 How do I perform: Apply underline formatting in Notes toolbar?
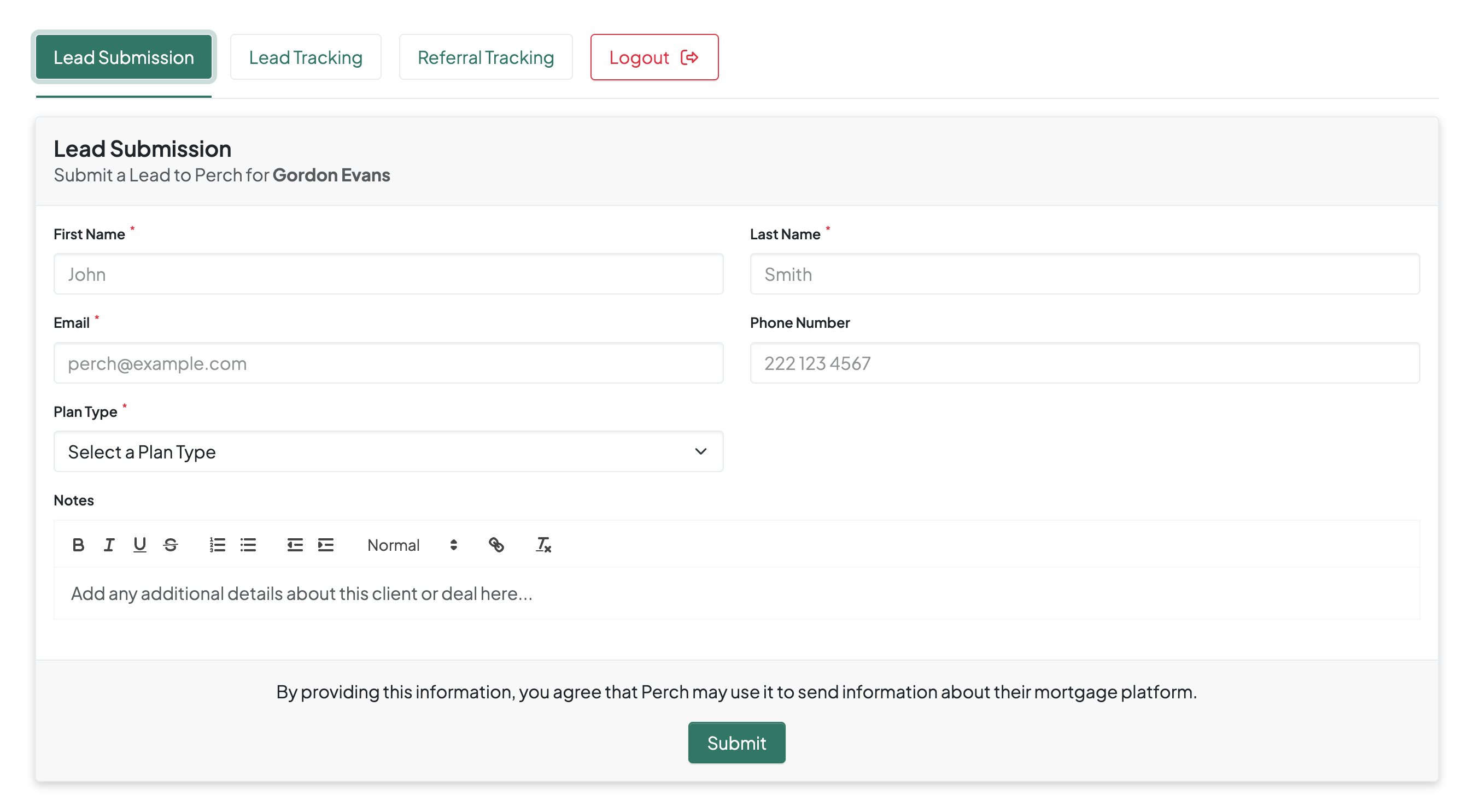click(x=139, y=544)
